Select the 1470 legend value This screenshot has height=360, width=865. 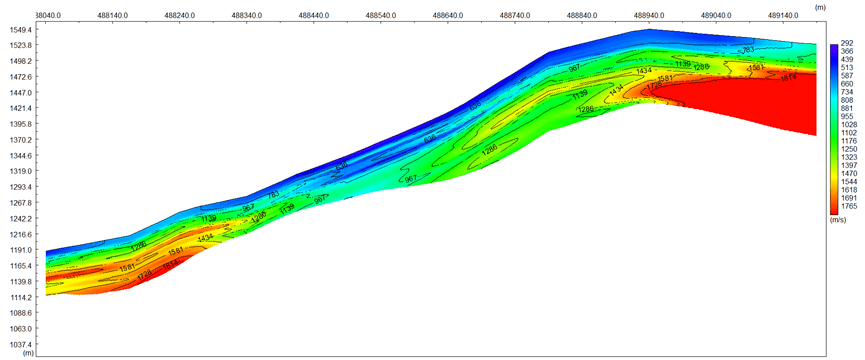click(x=849, y=174)
